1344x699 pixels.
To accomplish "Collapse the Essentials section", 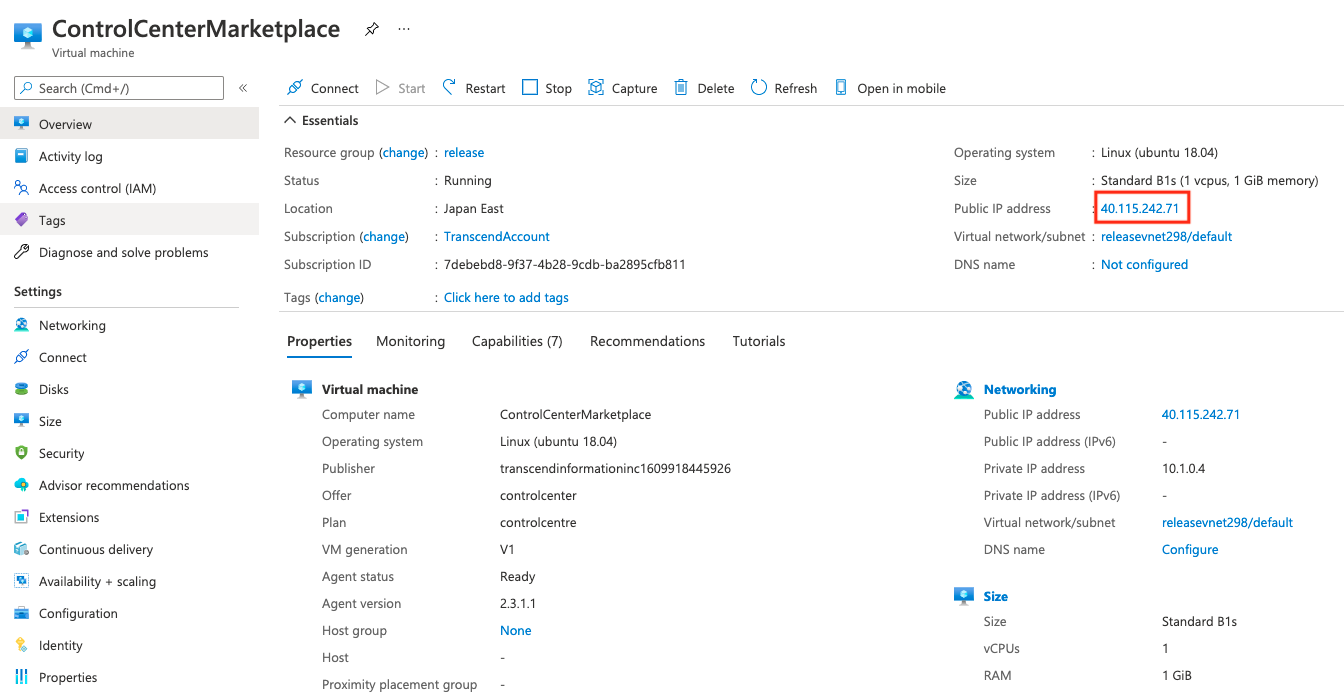I will [322, 120].
